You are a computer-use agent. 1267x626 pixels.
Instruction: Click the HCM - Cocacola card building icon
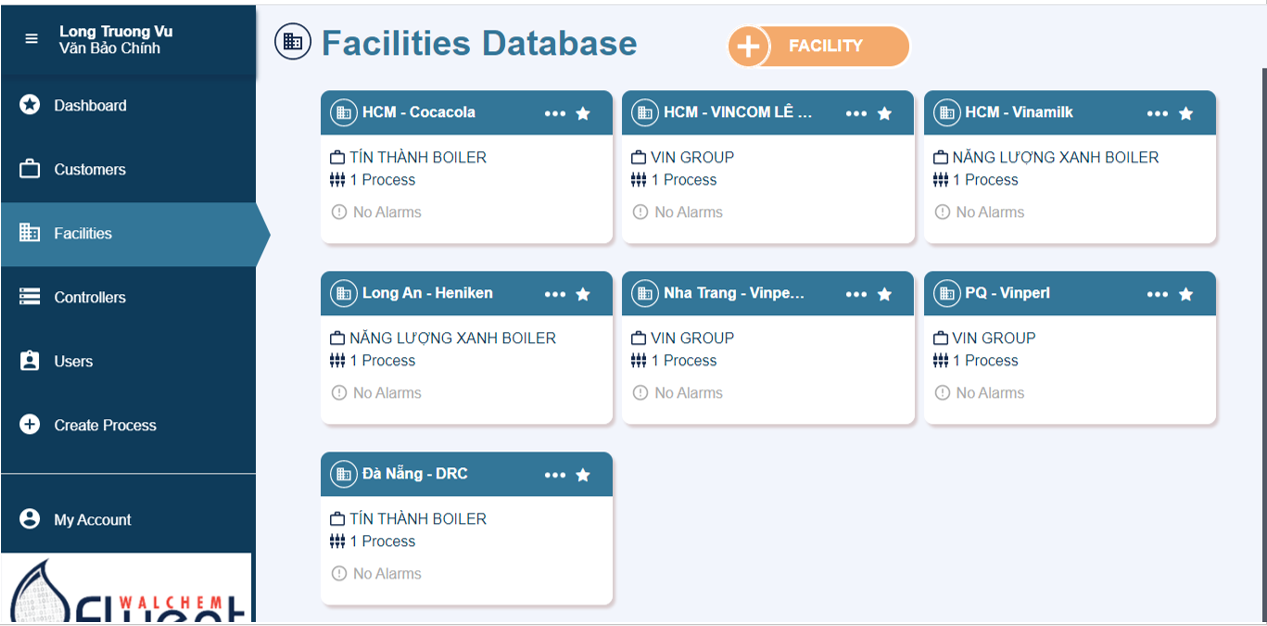click(343, 113)
